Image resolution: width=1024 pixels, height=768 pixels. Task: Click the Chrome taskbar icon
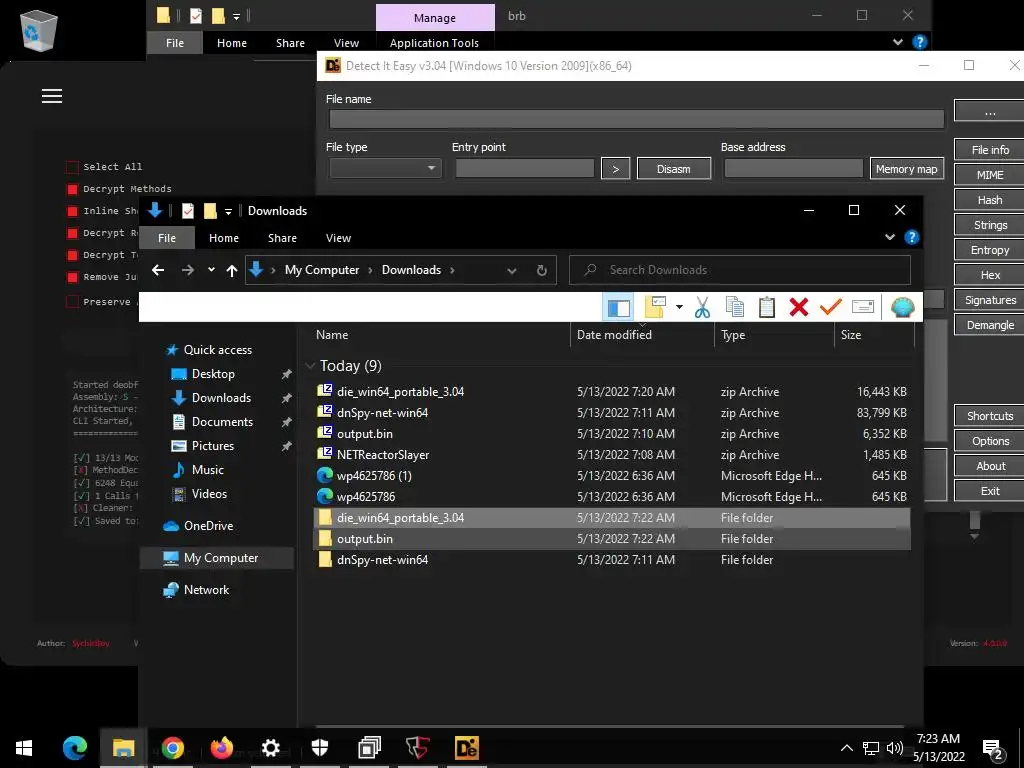[172, 748]
